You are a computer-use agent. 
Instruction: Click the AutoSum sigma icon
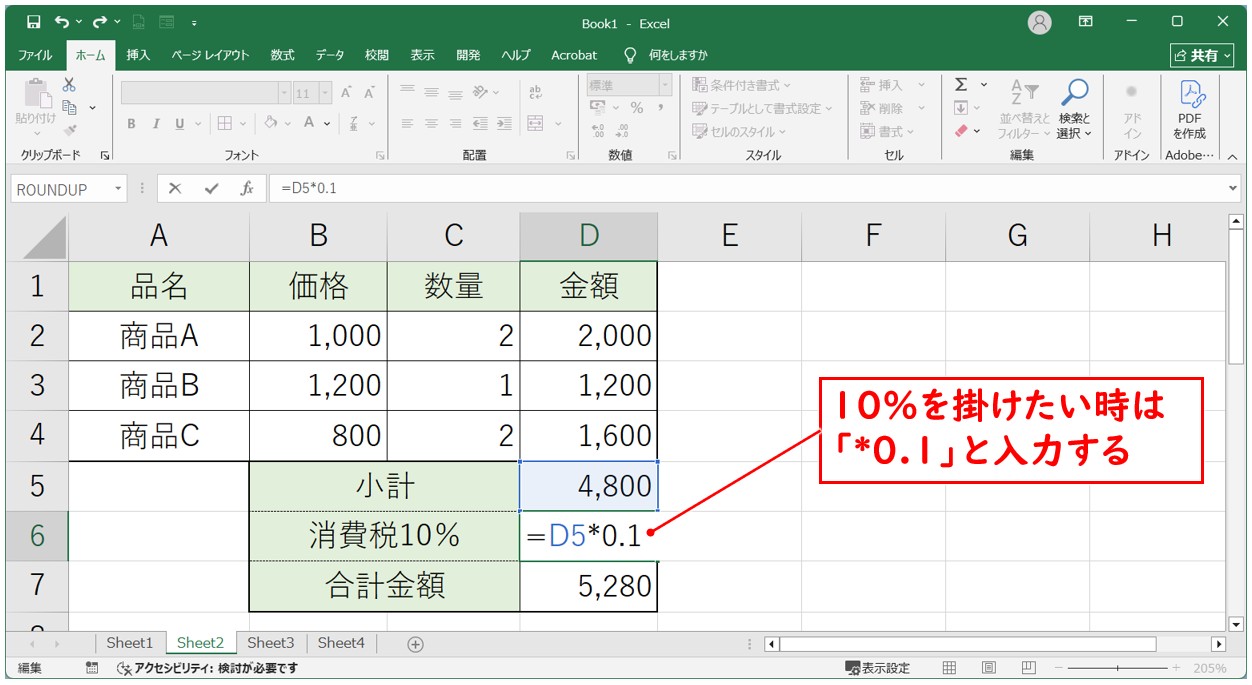pos(961,85)
